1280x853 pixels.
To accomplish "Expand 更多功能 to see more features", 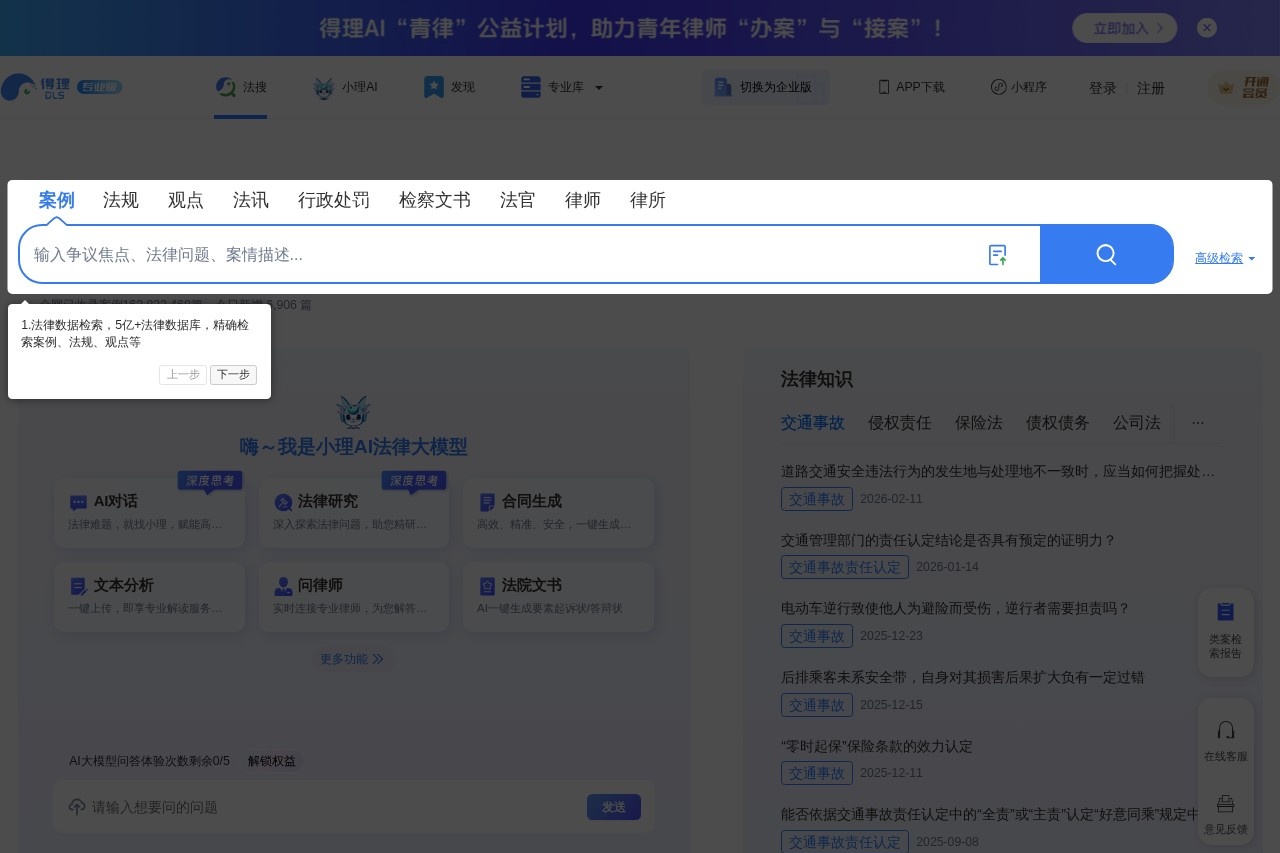I will pos(352,659).
